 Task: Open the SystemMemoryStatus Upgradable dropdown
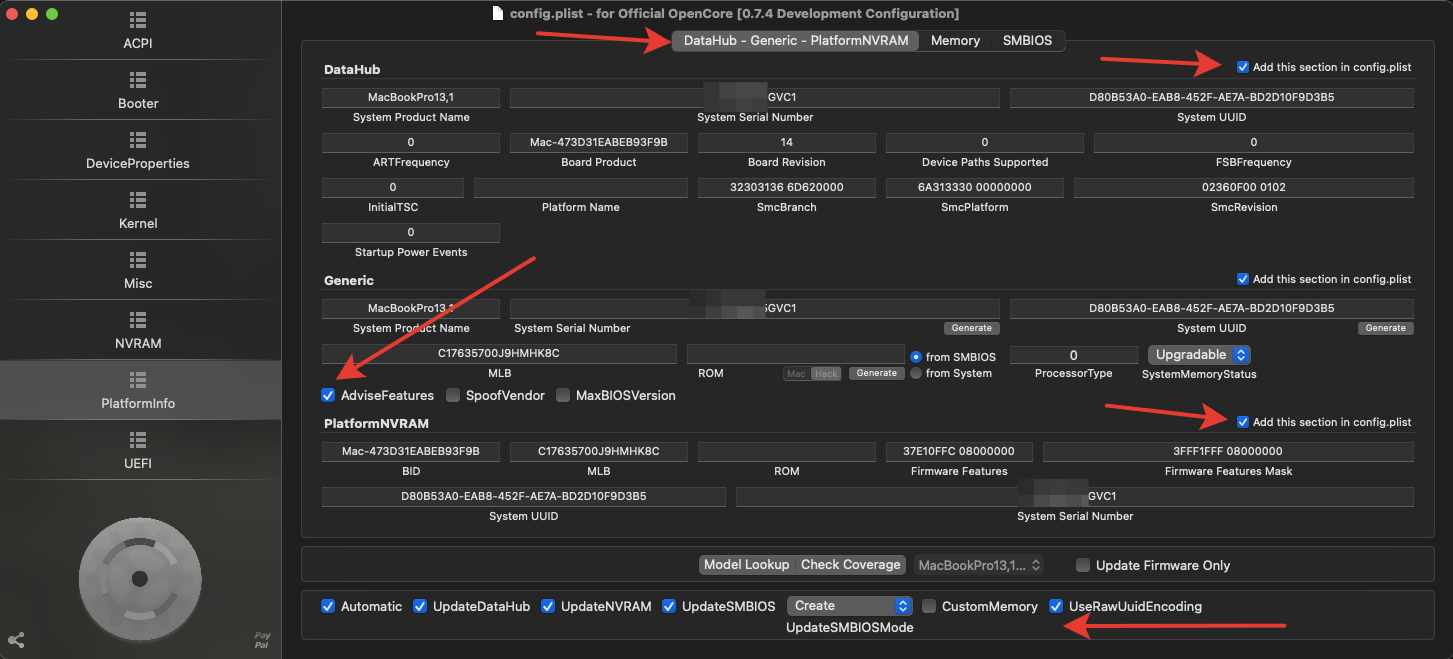[x=1199, y=355]
